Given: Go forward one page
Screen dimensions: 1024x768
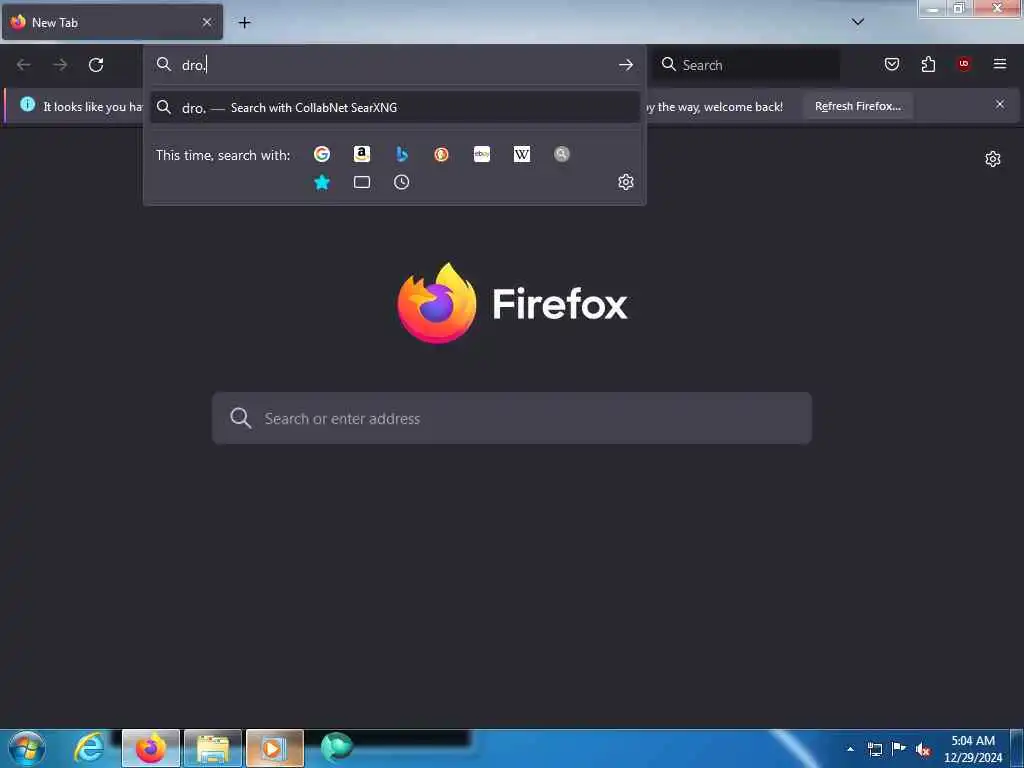Looking at the screenshot, I should coord(60,65).
